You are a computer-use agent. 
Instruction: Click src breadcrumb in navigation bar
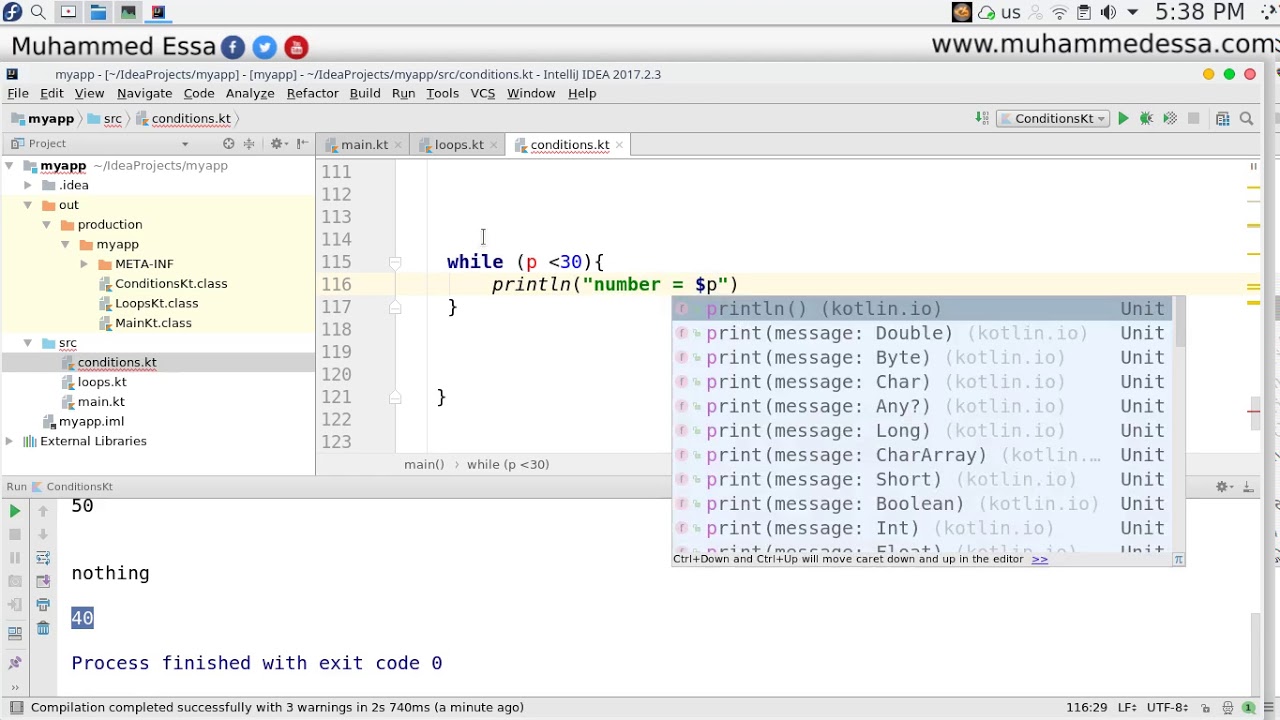112,118
